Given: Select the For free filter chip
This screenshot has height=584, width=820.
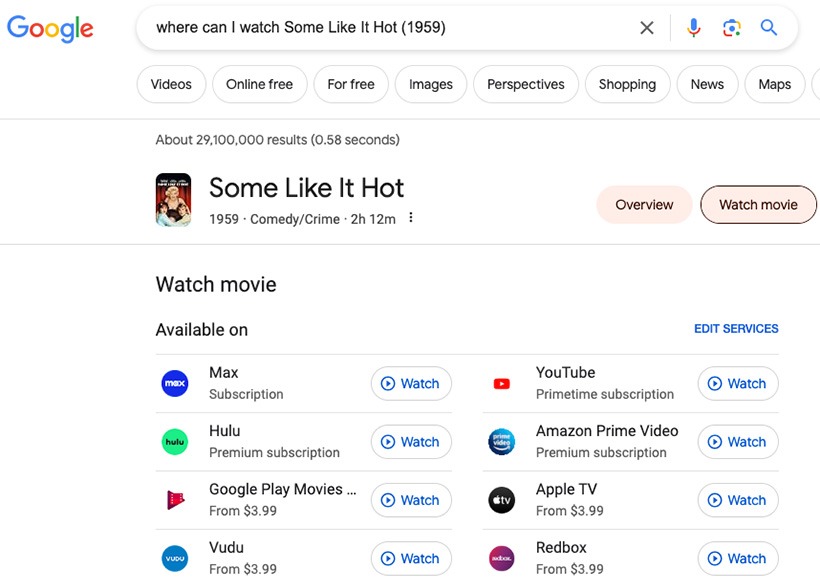Looking at the screenshot, I should [351, 84].
